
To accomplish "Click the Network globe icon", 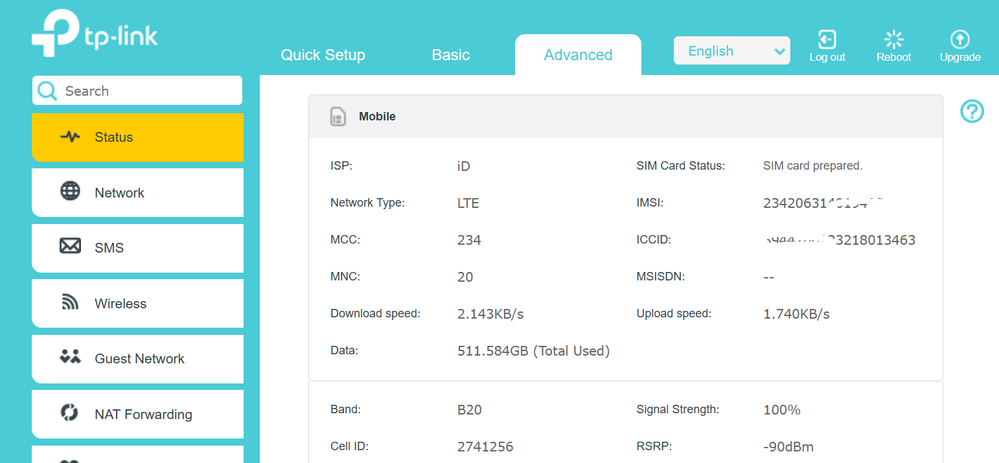I will (x=70, y=192).
